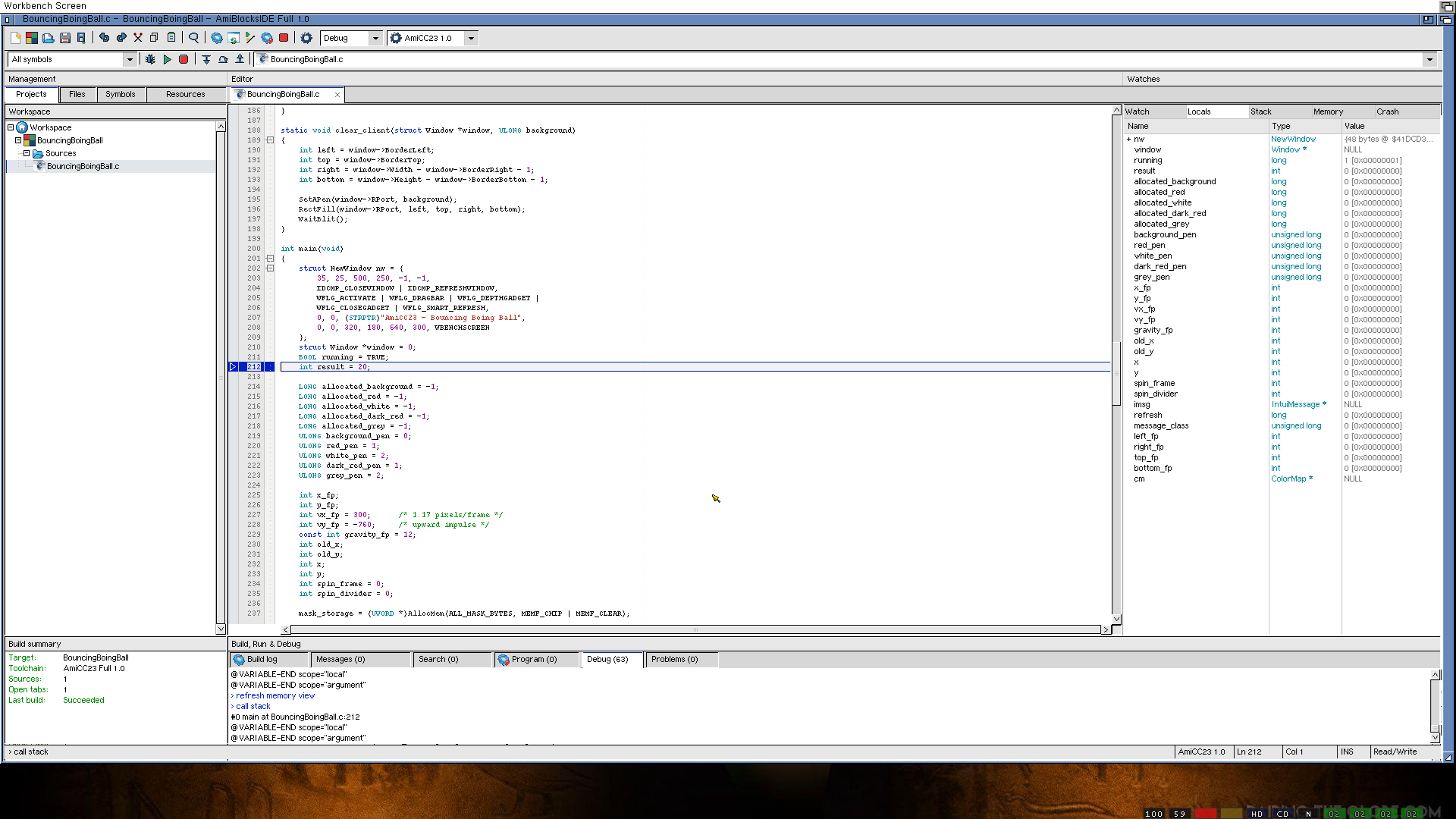Click the Workbench screen depth gadget

(x=1448, y=6)
